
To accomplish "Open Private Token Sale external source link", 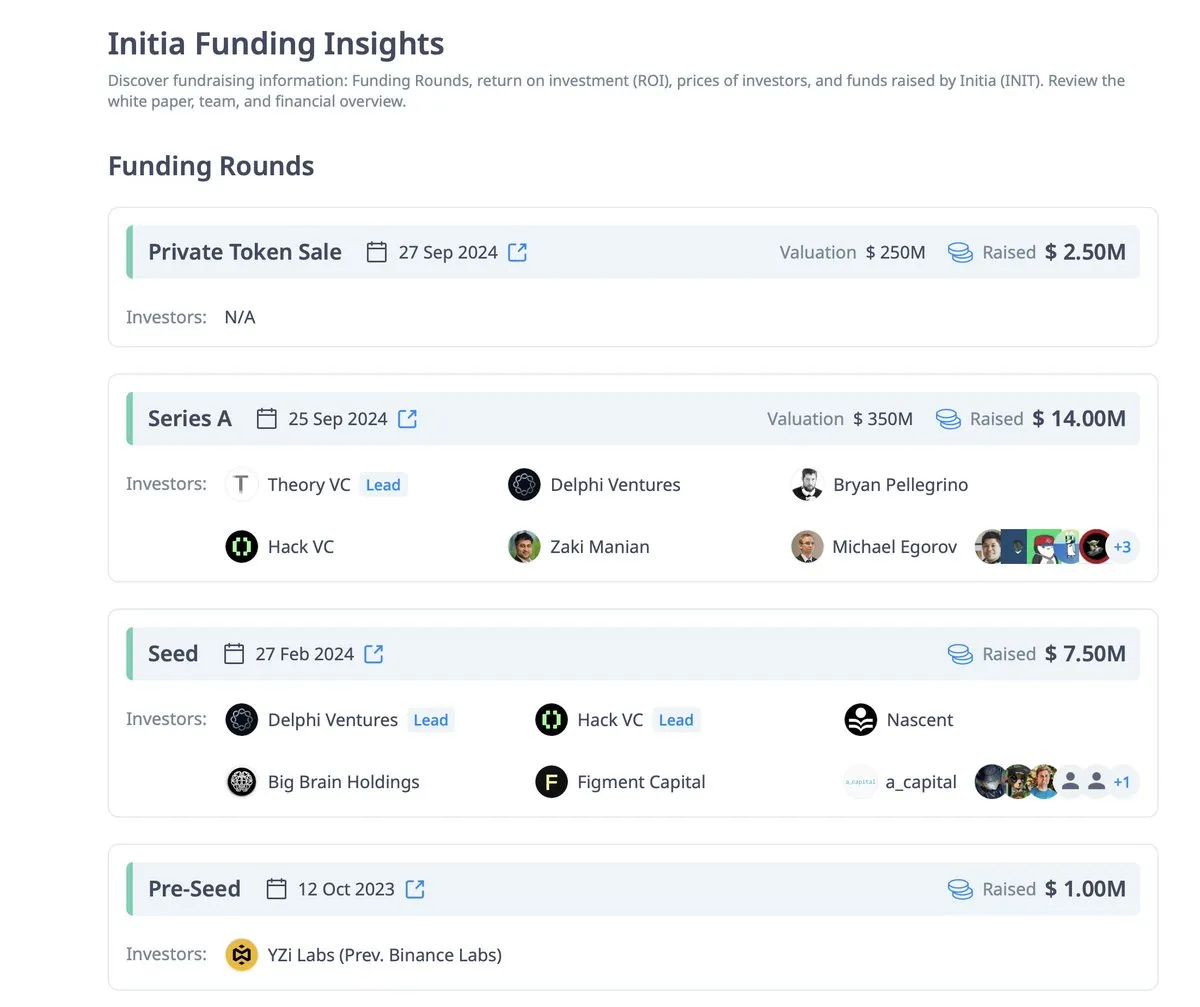I will (517, 252).
